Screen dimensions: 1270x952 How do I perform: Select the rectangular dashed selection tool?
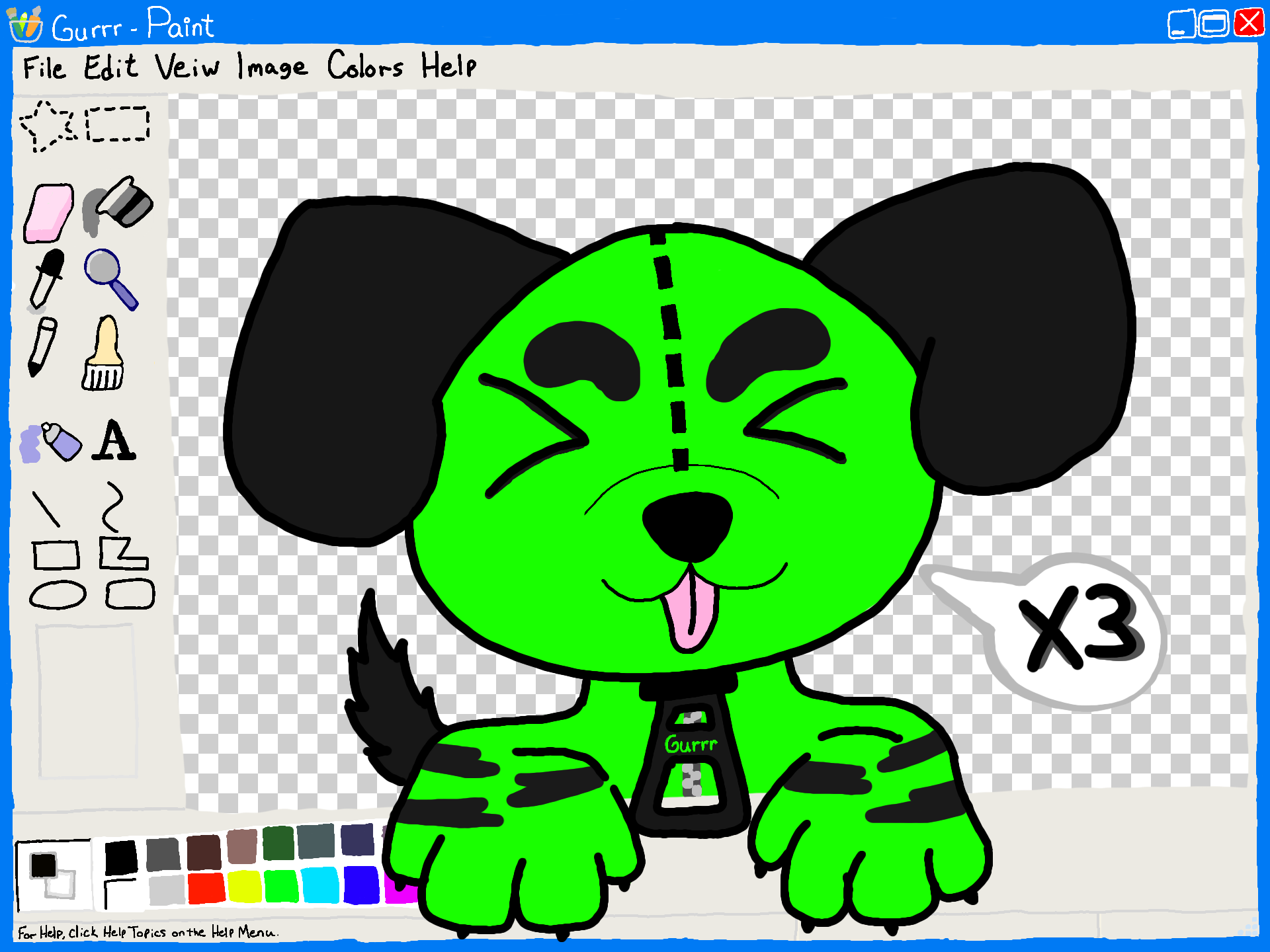(x=118, y=124)
